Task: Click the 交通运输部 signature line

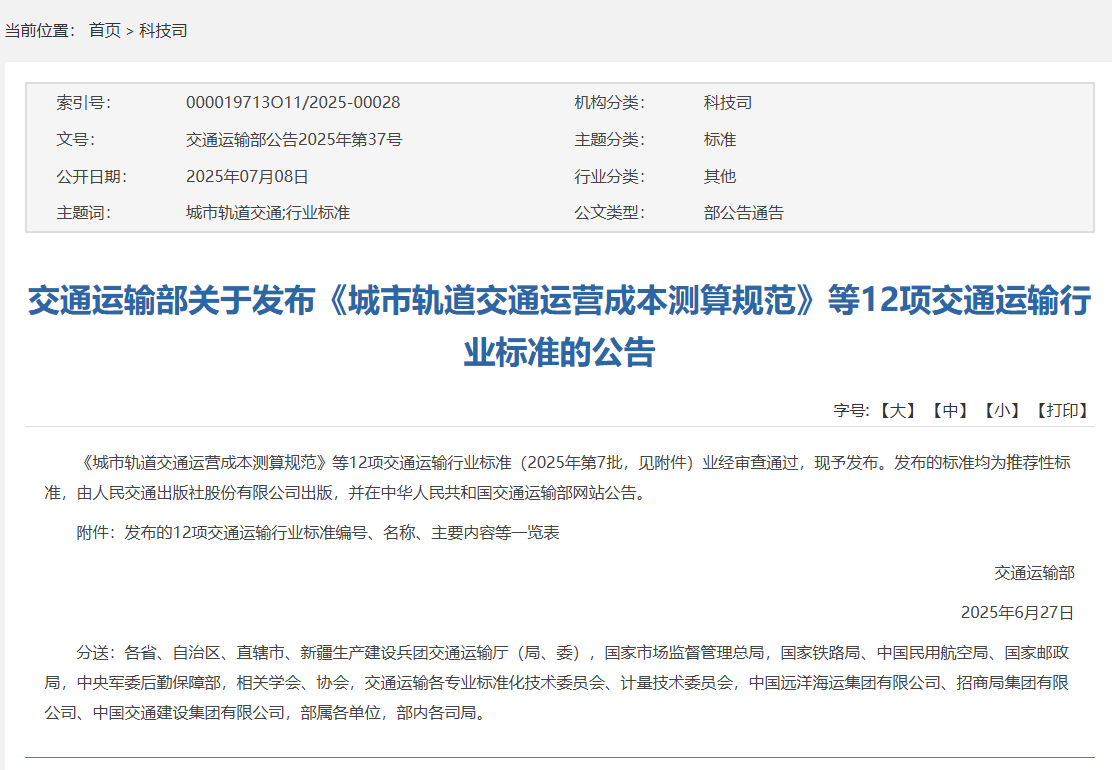Action: [x=1034, y=573]
